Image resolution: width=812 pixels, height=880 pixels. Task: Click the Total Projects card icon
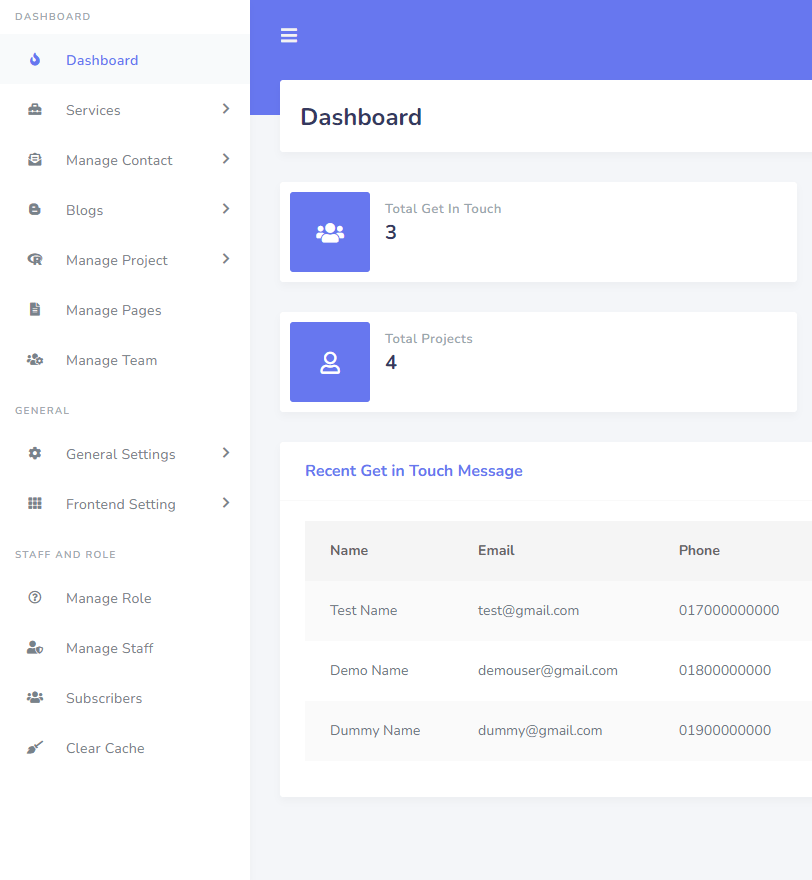pyautogui.click(x=329, y=362)
